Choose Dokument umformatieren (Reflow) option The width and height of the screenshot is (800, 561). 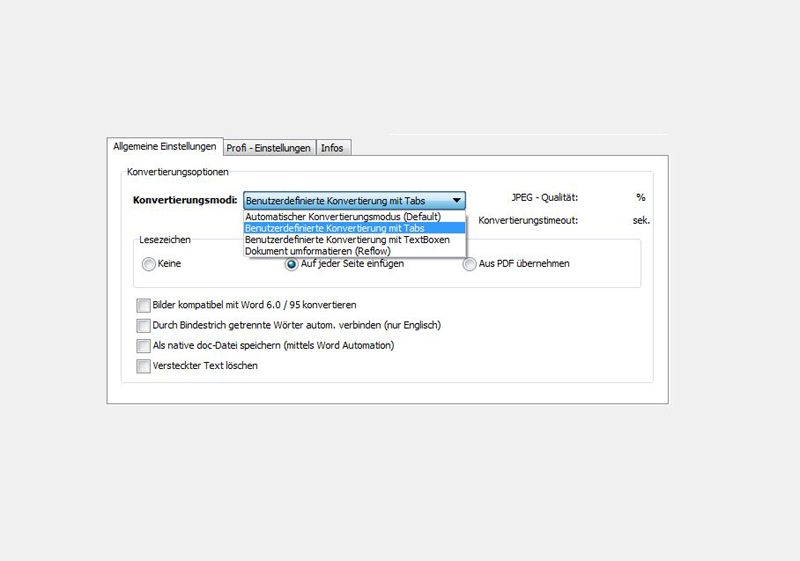tap(355, 251)
